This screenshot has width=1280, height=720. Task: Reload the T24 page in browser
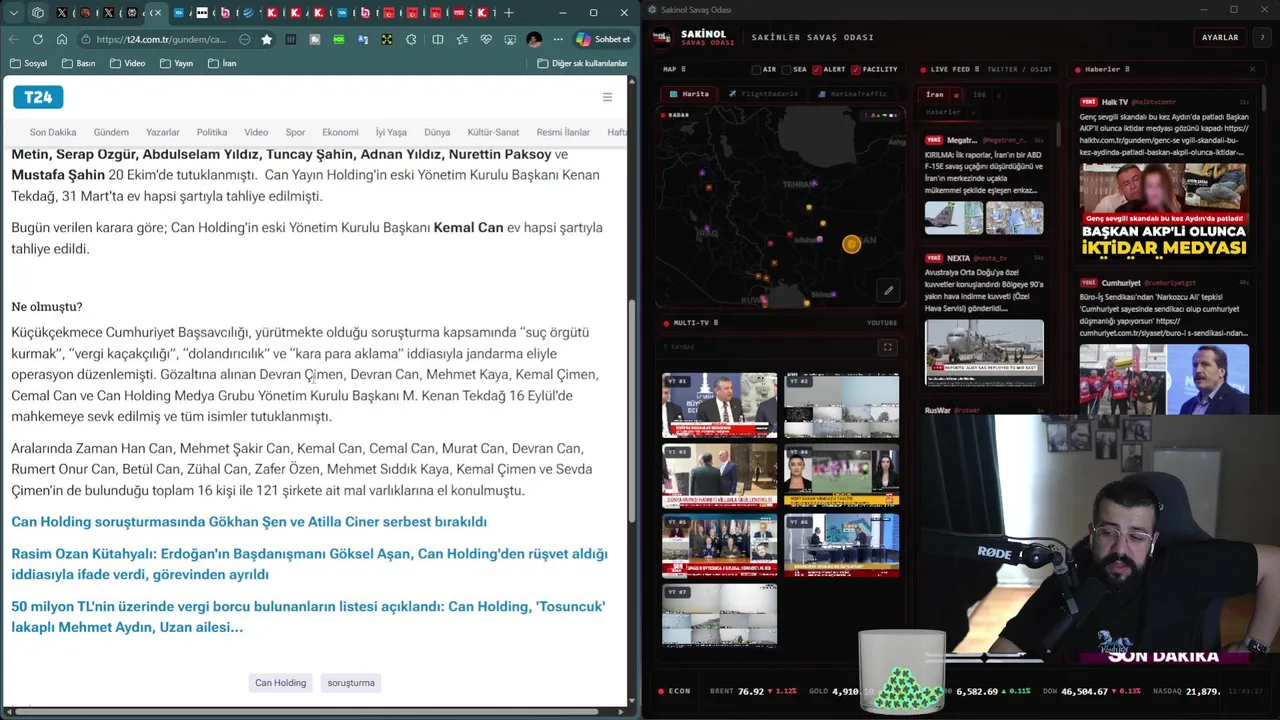[37, 39]
